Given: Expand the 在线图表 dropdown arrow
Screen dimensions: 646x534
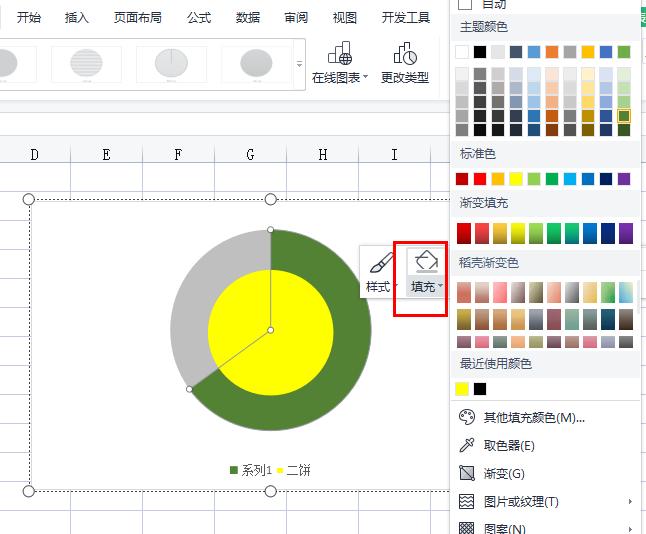Looking at the screenshot, I should coord(365,77).
